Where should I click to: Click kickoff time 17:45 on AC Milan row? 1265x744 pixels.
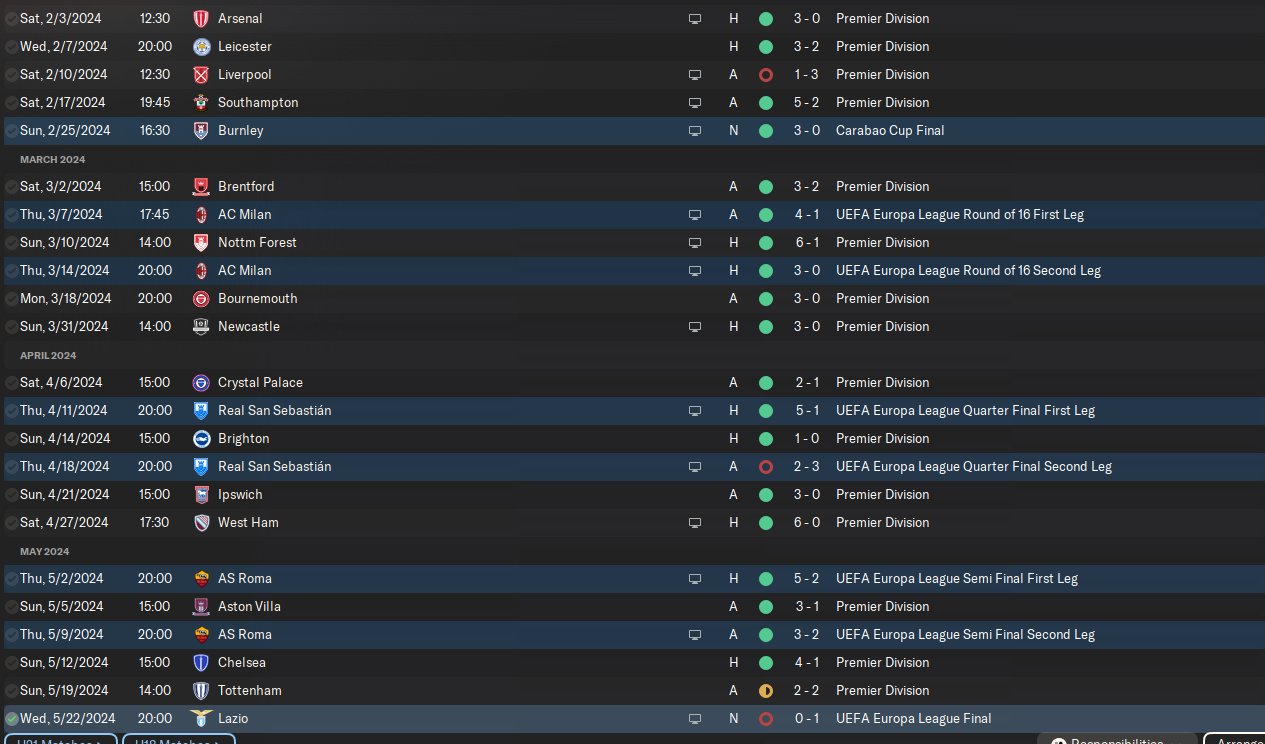point(155,214)
